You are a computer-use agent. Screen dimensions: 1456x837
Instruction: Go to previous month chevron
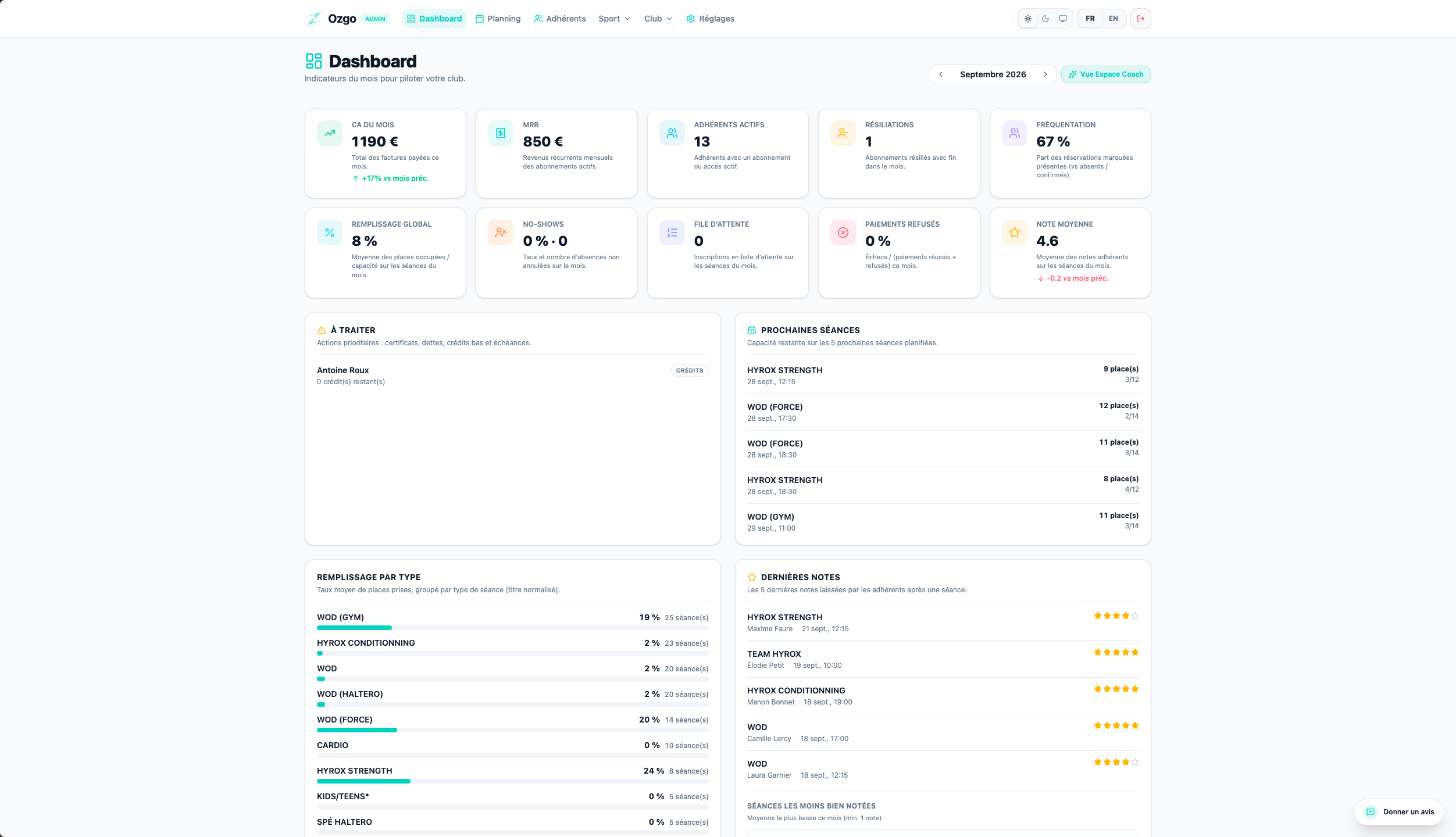pos(941,74)
